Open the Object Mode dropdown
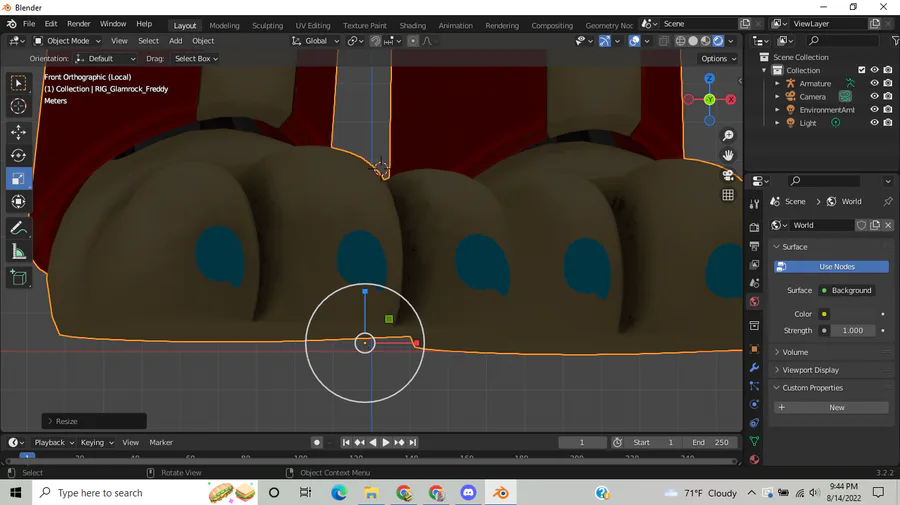Screen dimensions: 900x505 tap(67, 41)
